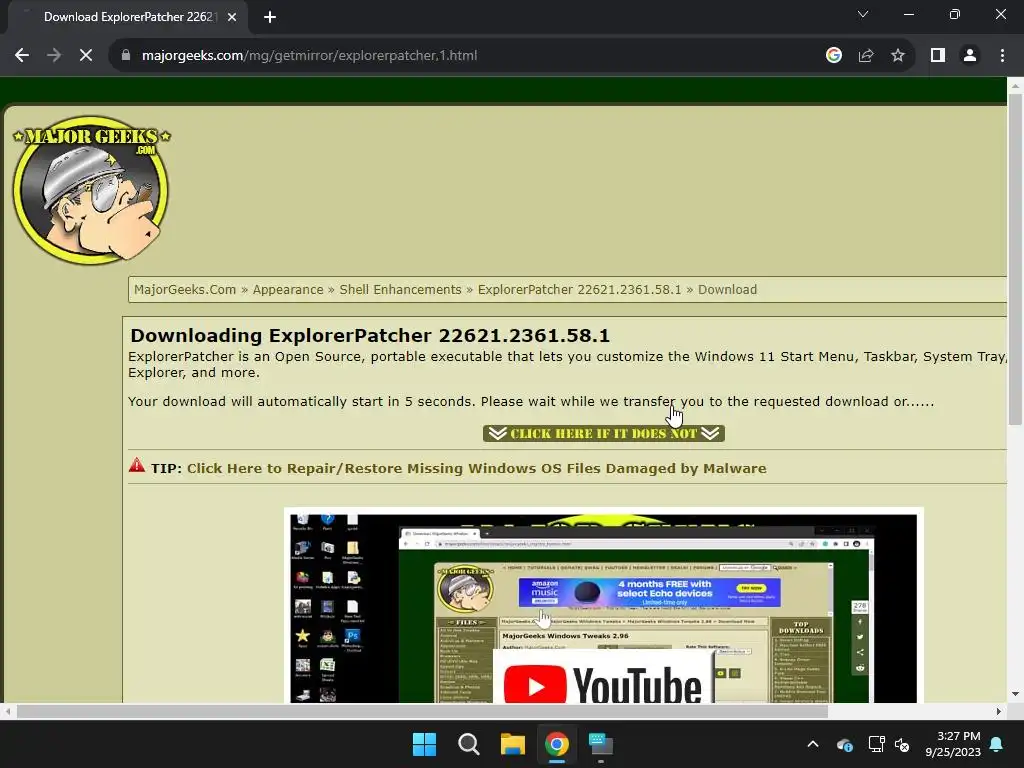Click the 'Downloading ExplorerPatcher 22621.2361.58.1' heading

click(370, 336)
